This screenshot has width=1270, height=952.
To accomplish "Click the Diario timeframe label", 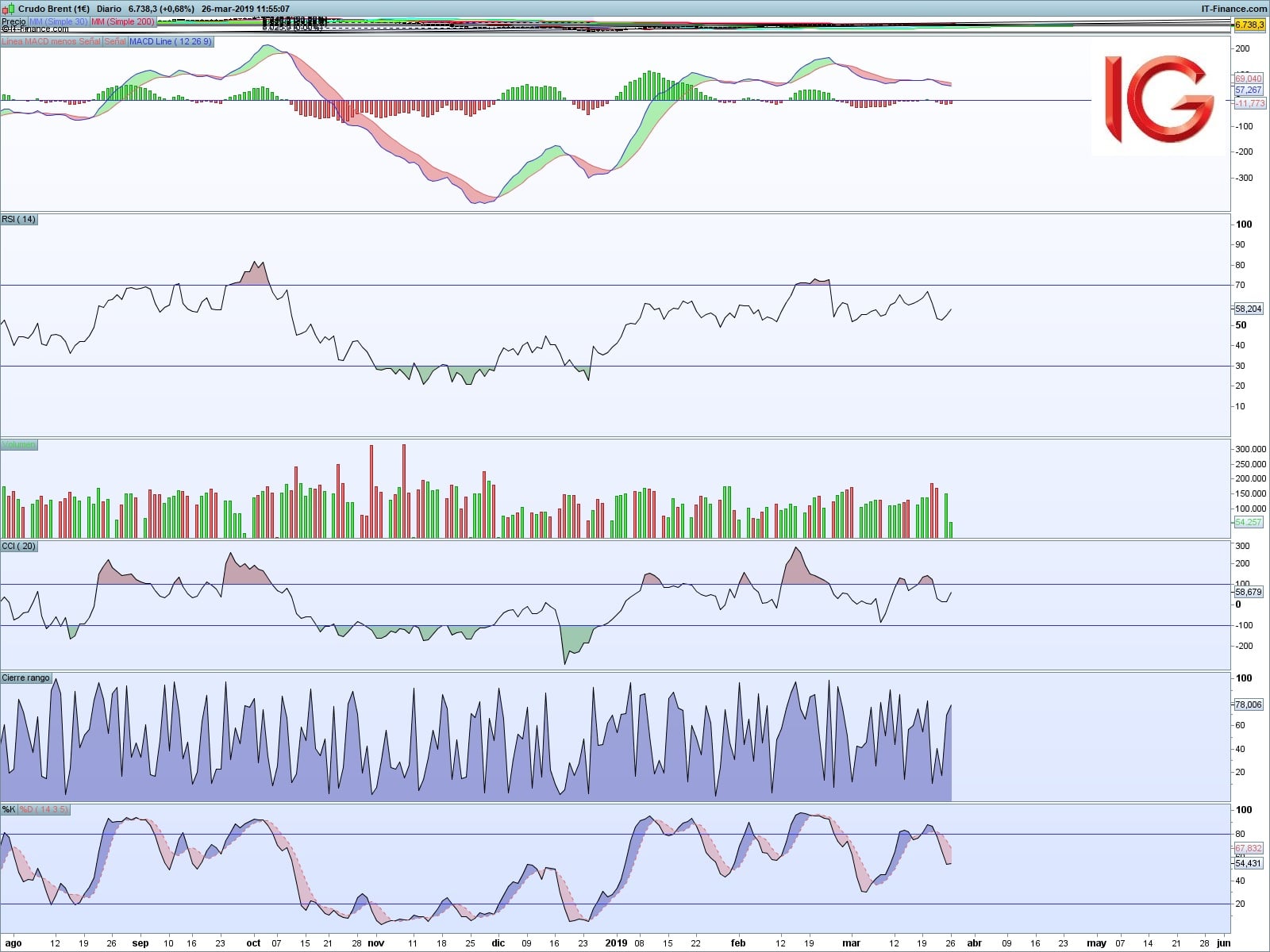I will 109,9.
